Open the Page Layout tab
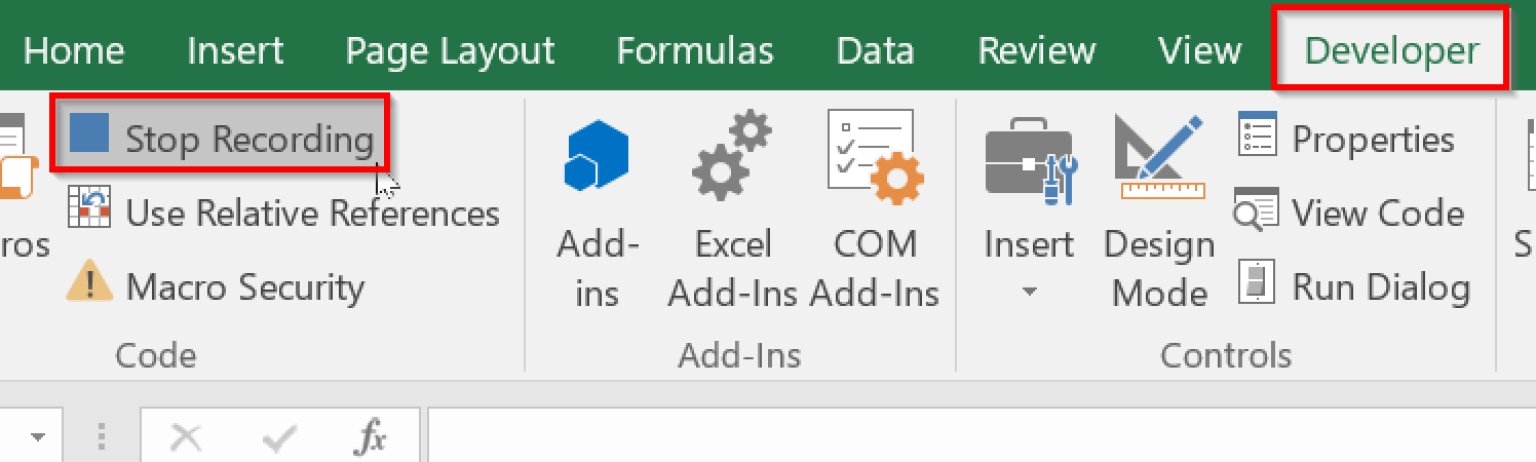 coord(450,50)
